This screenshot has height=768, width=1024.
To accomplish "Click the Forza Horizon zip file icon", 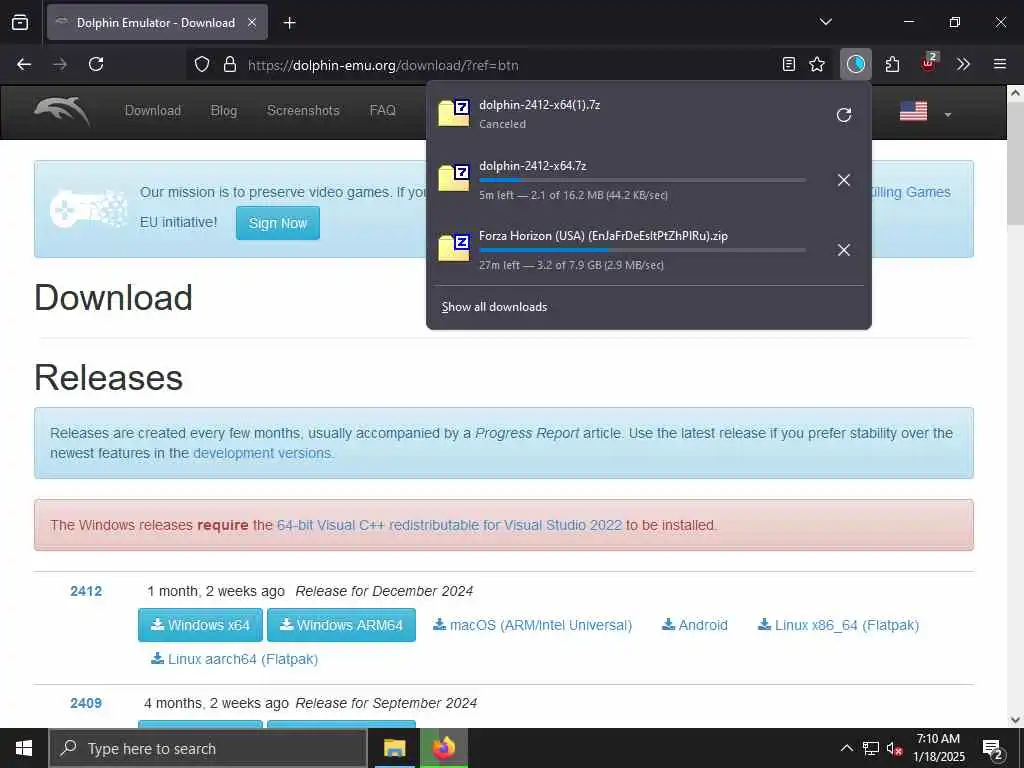I will click(454, 248).
